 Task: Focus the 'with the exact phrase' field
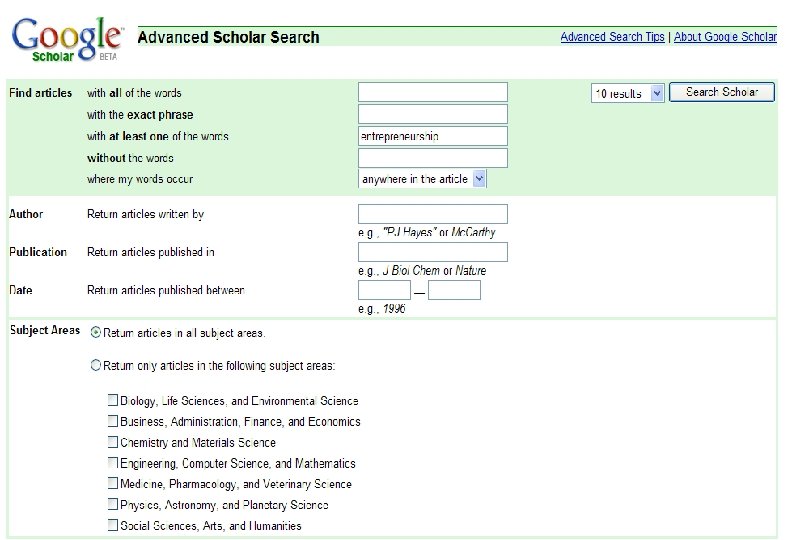click(433, 114)
